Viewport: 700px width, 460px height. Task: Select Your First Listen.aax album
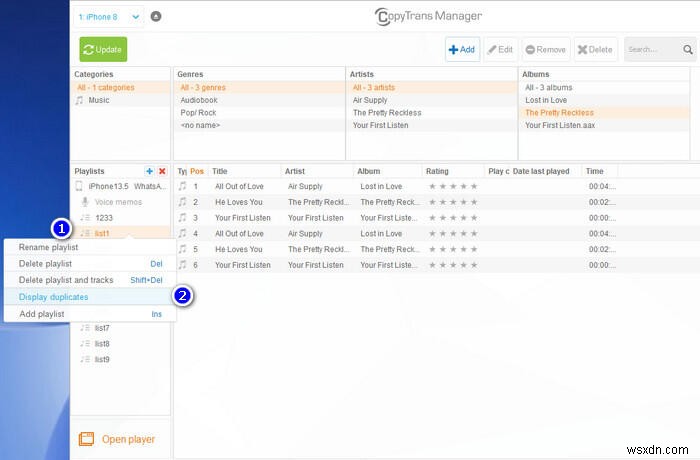tap(604, 125)
